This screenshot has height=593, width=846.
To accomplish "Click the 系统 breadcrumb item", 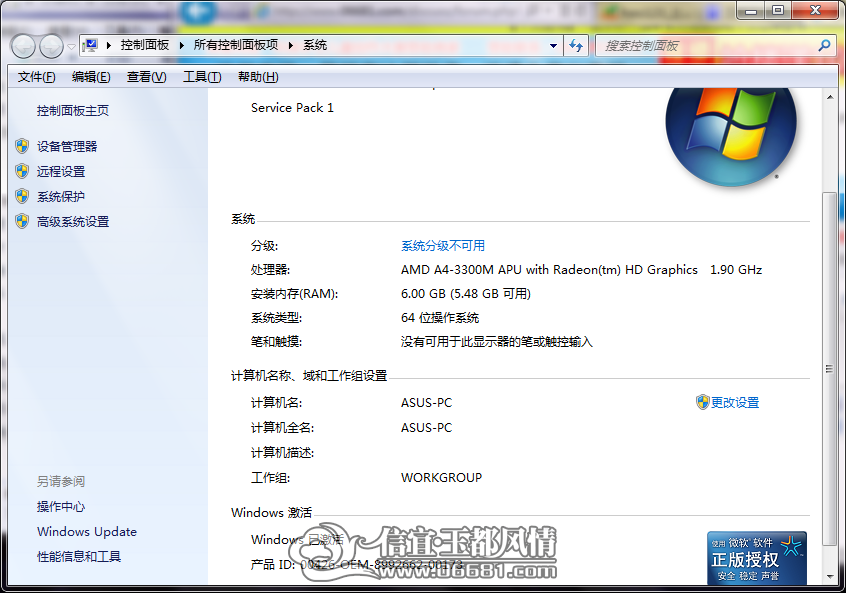I will [x=315, y=45].
